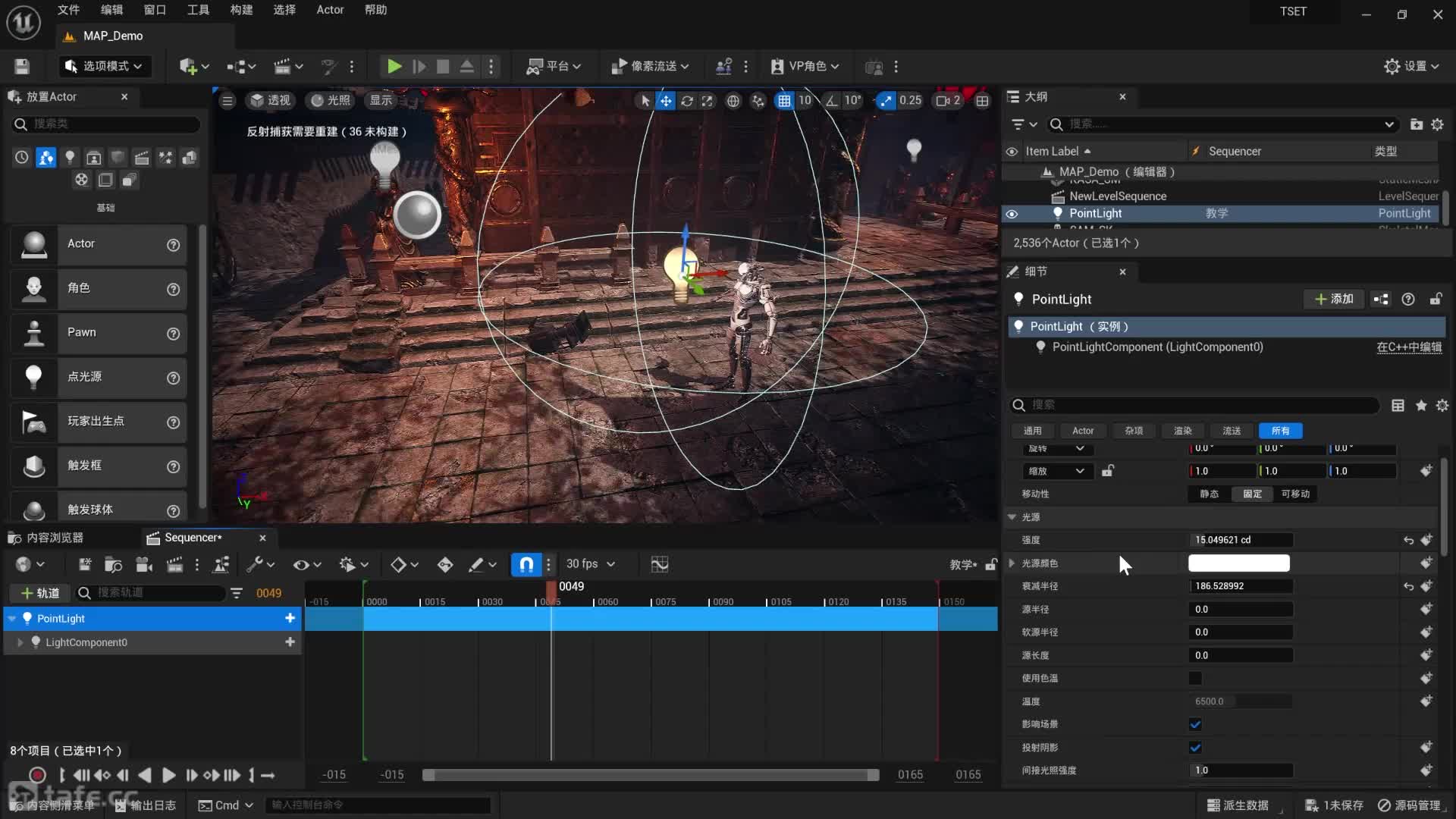Image resolution: width=1456 pixels, height=819 pixels.
Task: Click 强度 intensity value field
Action: click(1241, 540)
